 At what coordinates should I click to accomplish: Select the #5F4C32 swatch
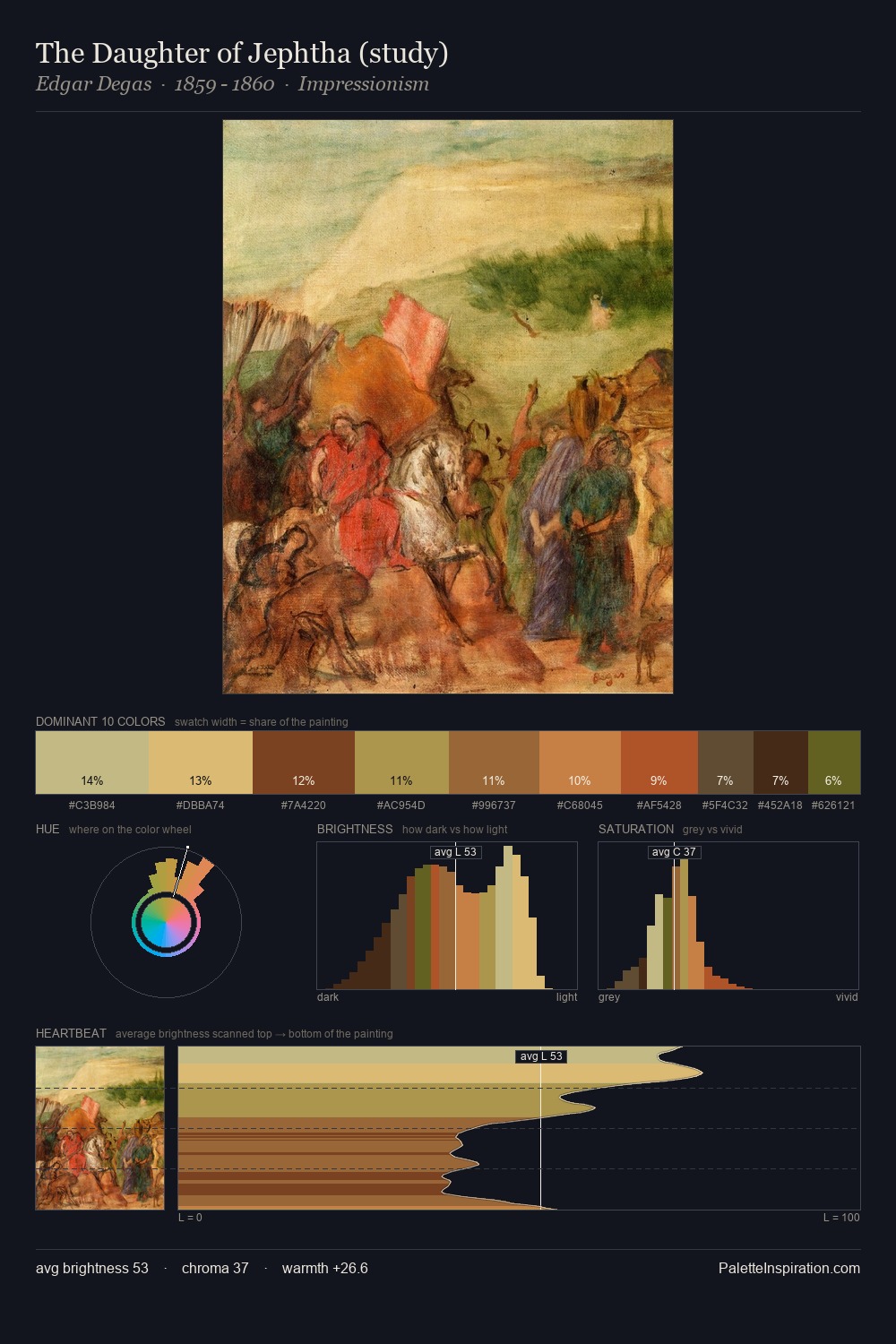click(x=725, y=762)
